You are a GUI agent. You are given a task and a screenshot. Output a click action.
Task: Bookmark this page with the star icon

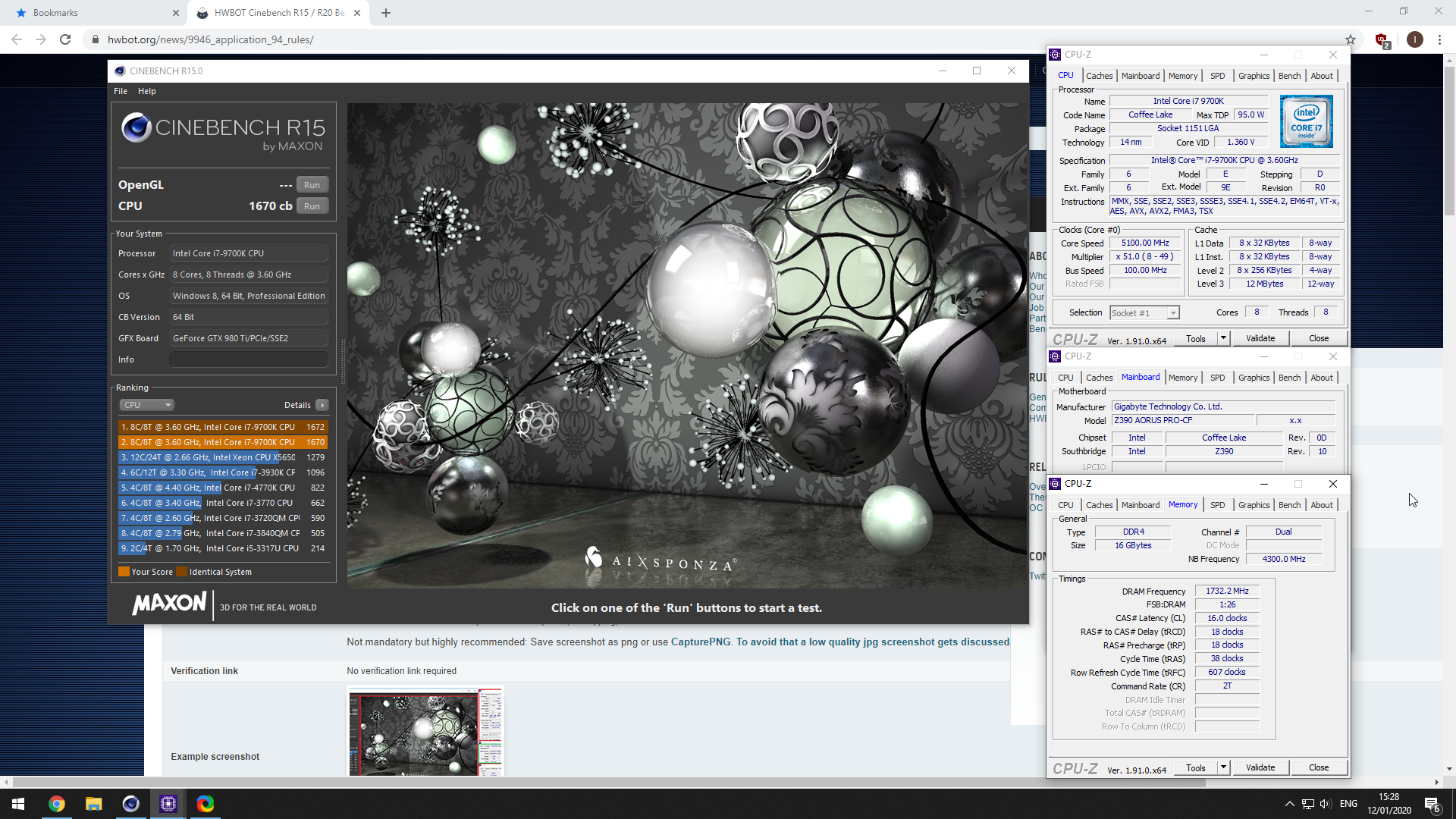(1351, 39)
